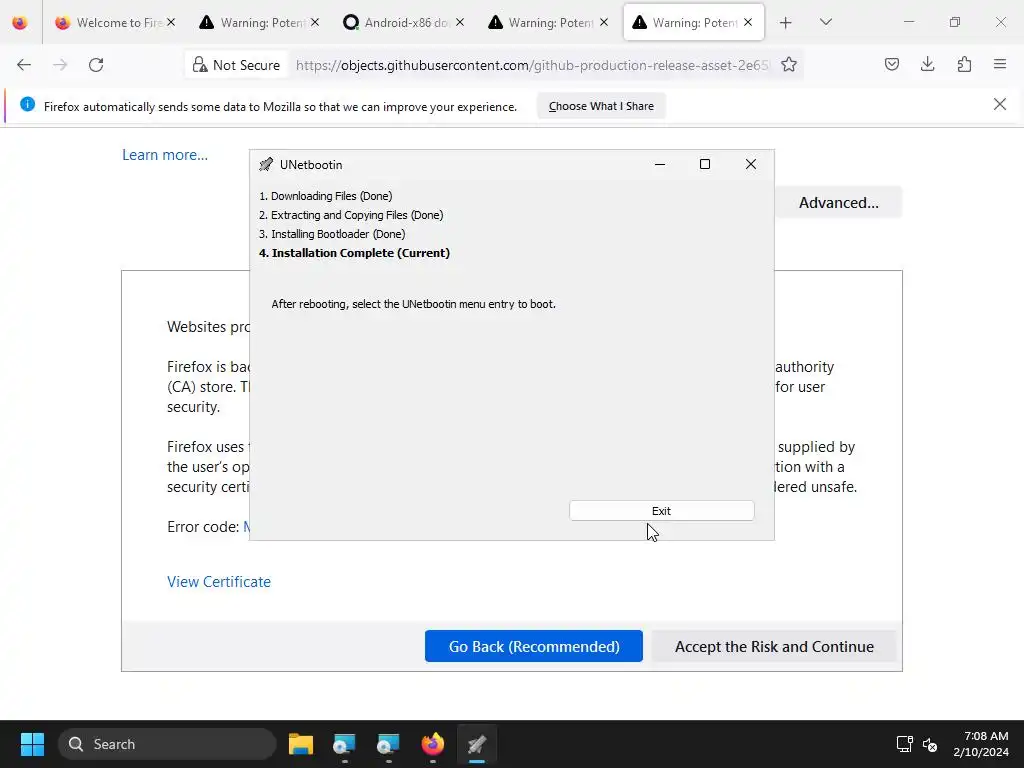
Task: Click the first installer icon on taskbar
Action: (344, 744)
